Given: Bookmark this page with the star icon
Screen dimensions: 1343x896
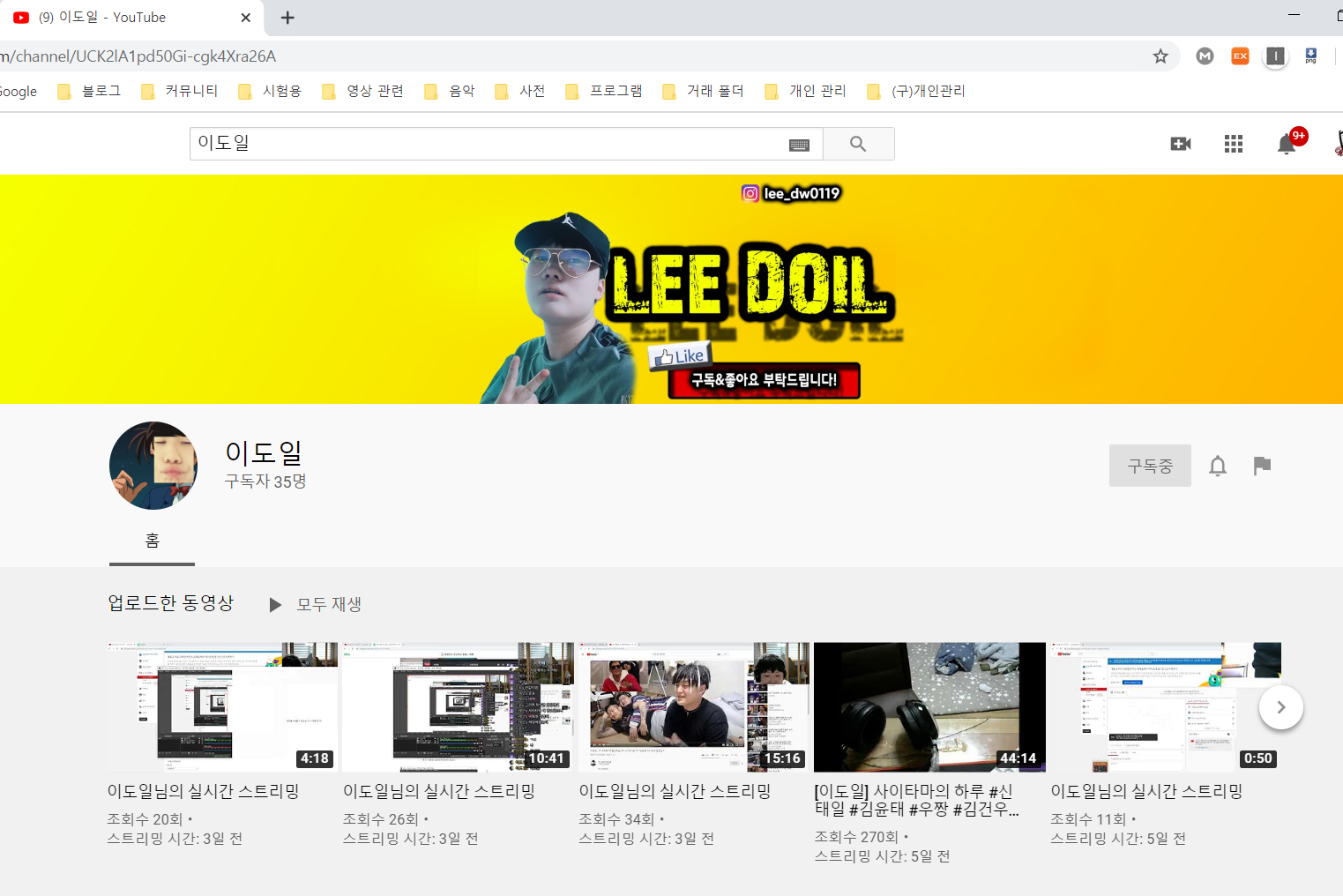Looking at the screenshot, I should pyautogui.click(x=1160, y=56).
